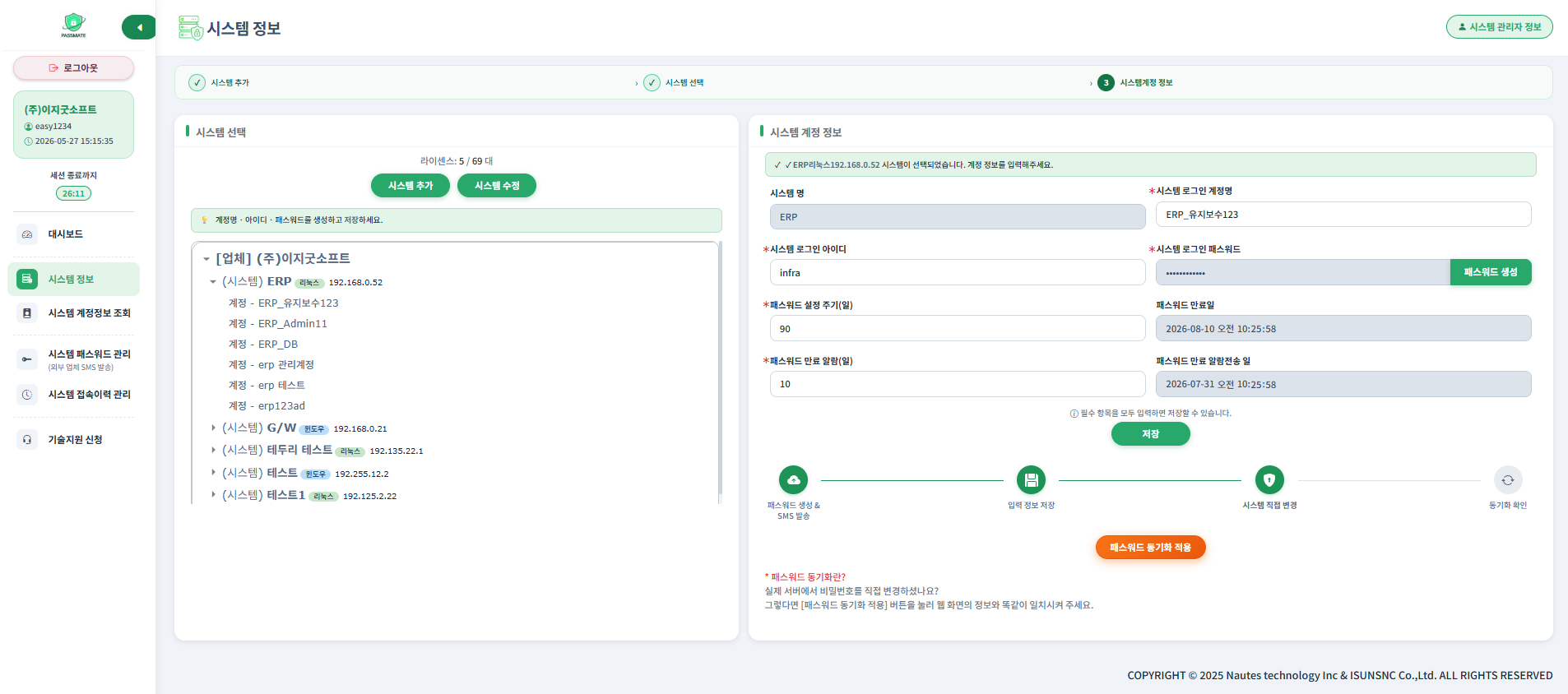Viewport: 1568px width, 694px height.
Task: Click the 시스템 로그인 아이디 field
Action: coord(958,273)
